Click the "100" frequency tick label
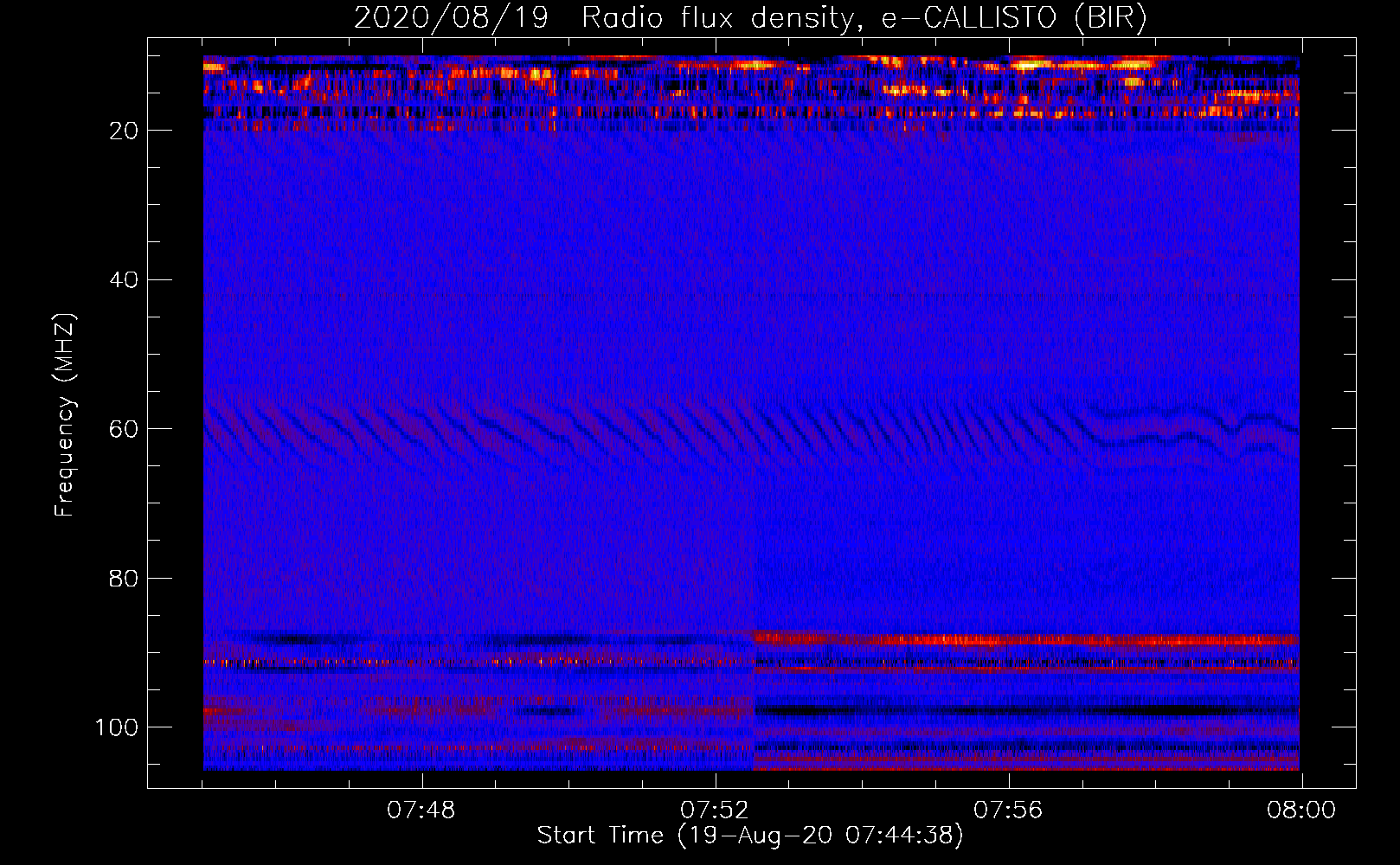This screenshot has width=1400, height=865. coord(117,727)
